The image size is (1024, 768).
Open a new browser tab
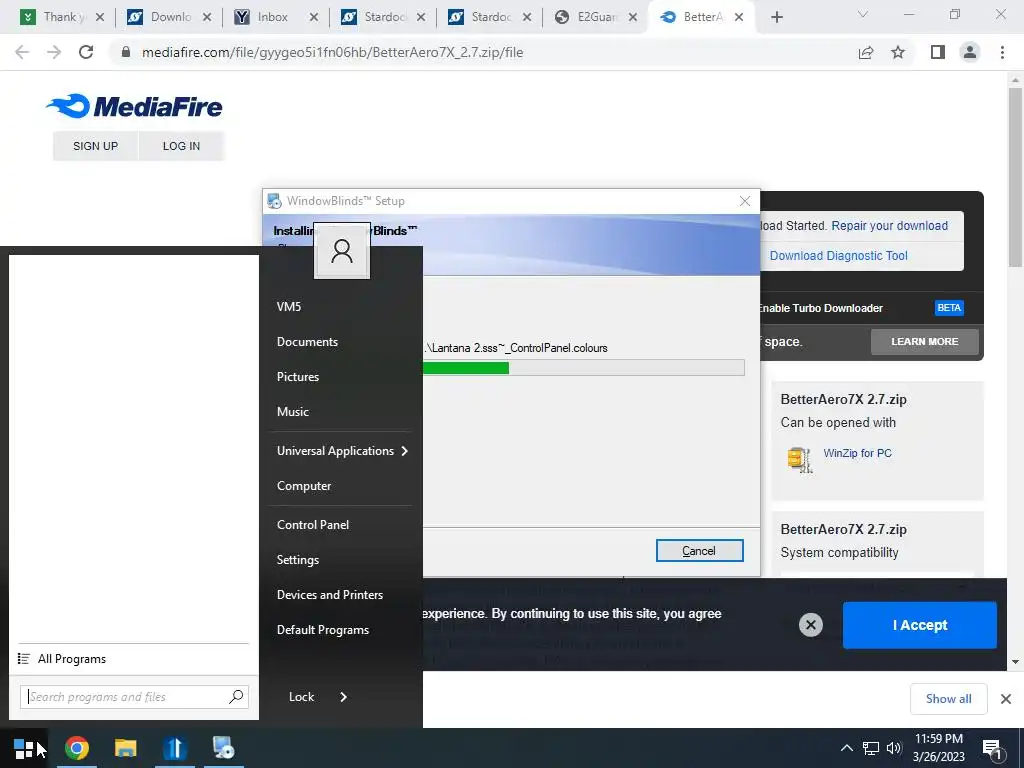point(776,17)
